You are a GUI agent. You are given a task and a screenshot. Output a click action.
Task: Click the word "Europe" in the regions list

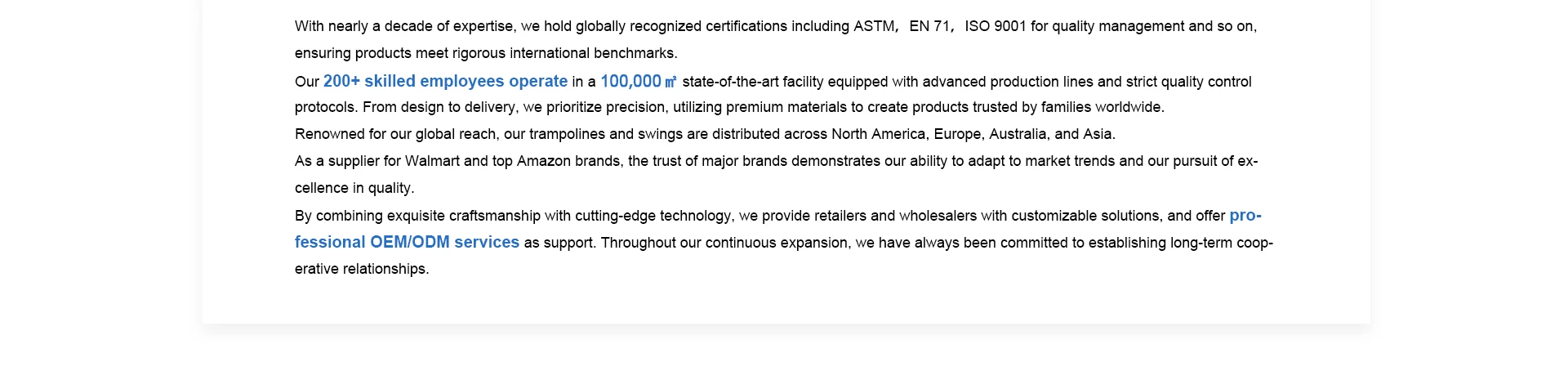point(956,134)
